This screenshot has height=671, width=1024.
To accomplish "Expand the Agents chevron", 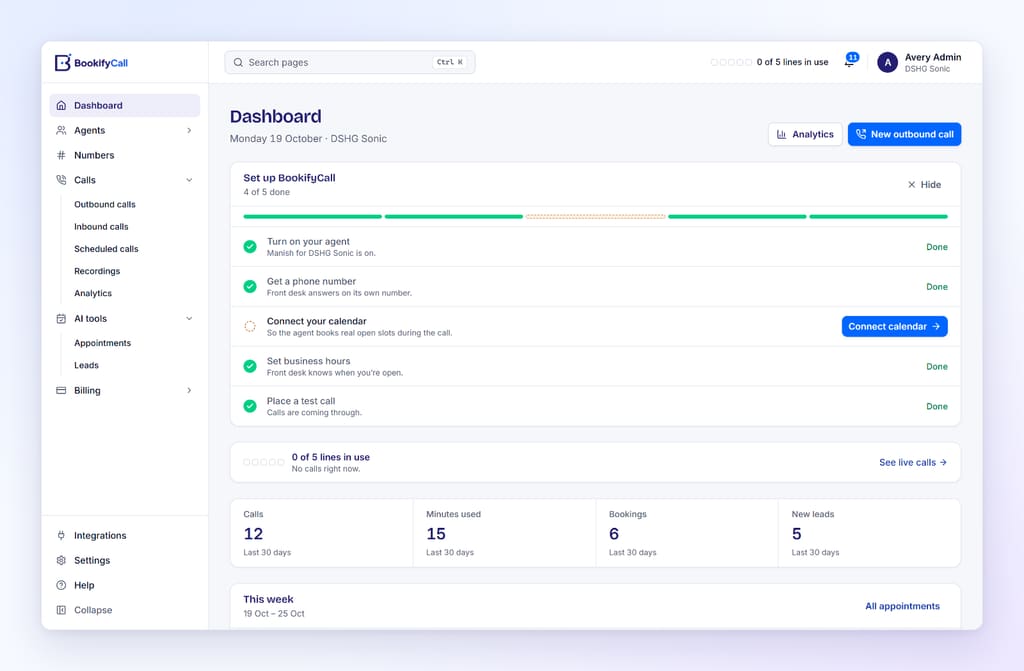I will pyautogui.click(x=189, y=130).
